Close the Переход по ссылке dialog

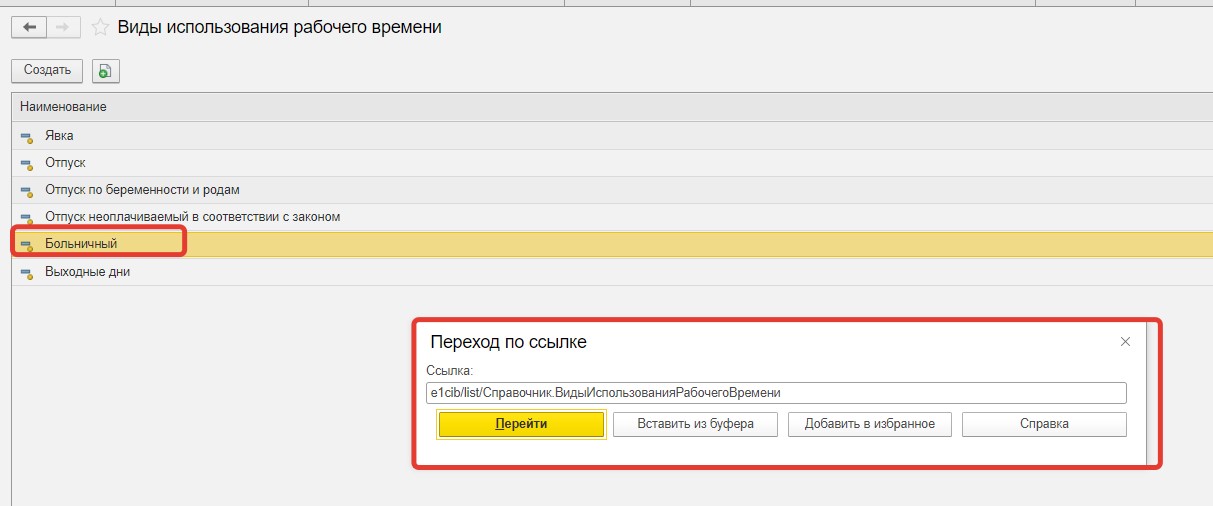point(1125,342)
